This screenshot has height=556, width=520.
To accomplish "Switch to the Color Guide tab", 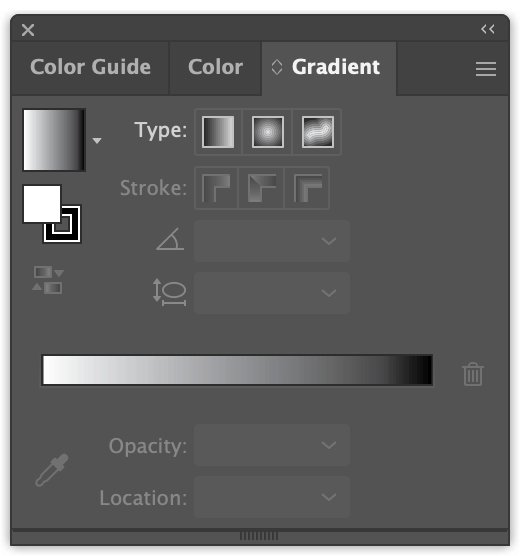I will (90, 67).
